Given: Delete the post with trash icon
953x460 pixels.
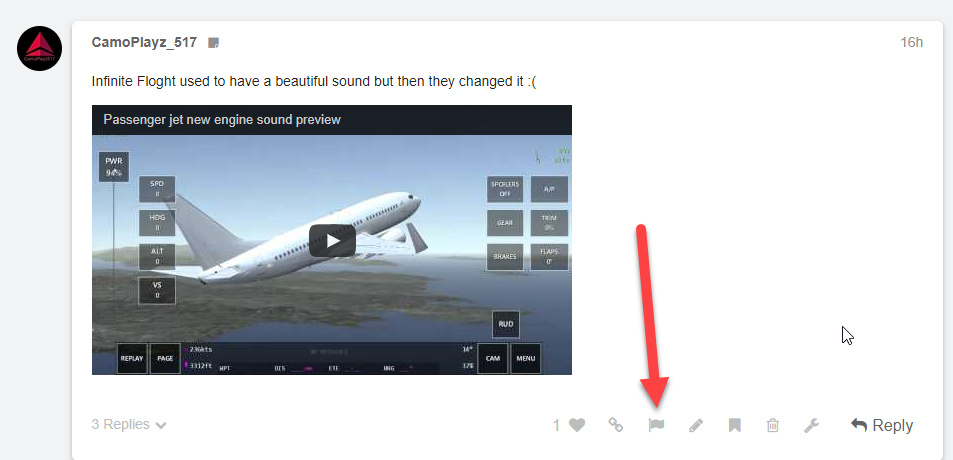Looking at the screenshot, I should tap(772, 425).
